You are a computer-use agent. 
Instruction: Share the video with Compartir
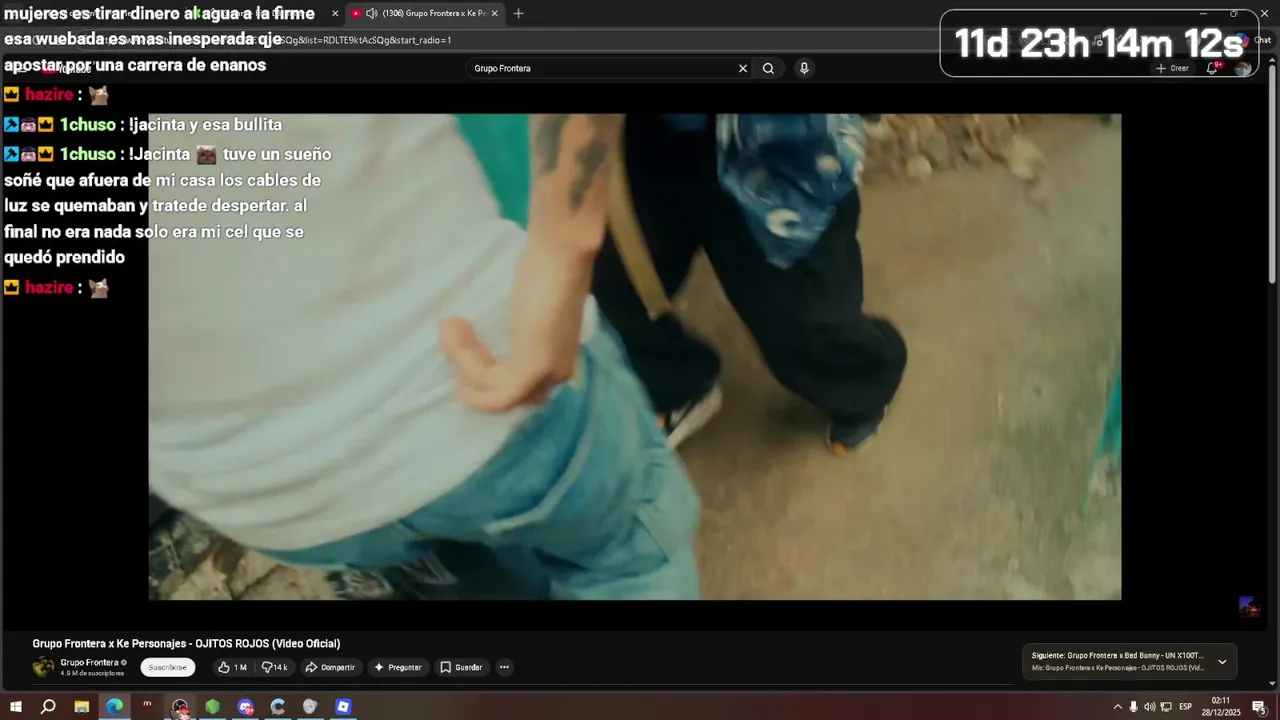click(x=330, y=667)
